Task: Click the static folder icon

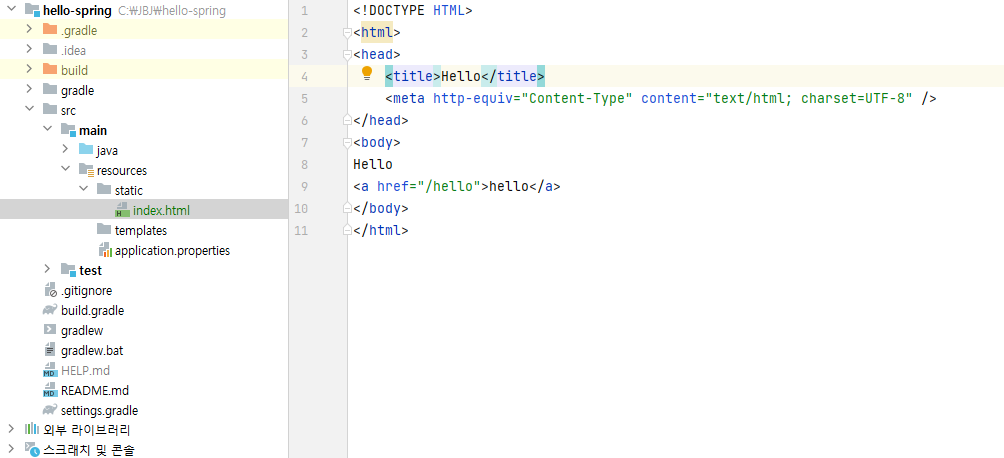Action: (x=104, y=190)
